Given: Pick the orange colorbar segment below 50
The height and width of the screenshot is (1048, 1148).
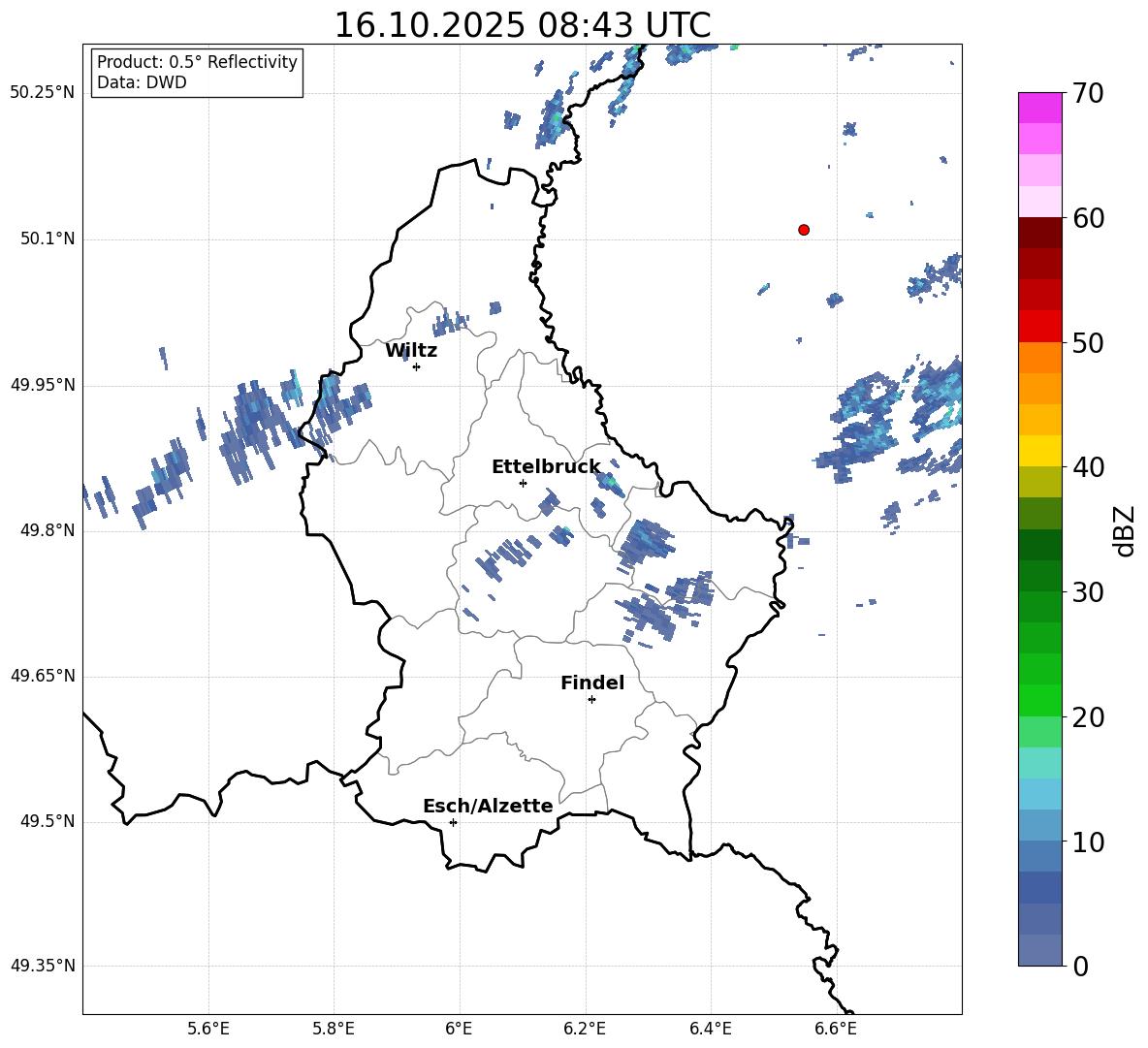Looking at the screenshot, I should (1039, 358).
